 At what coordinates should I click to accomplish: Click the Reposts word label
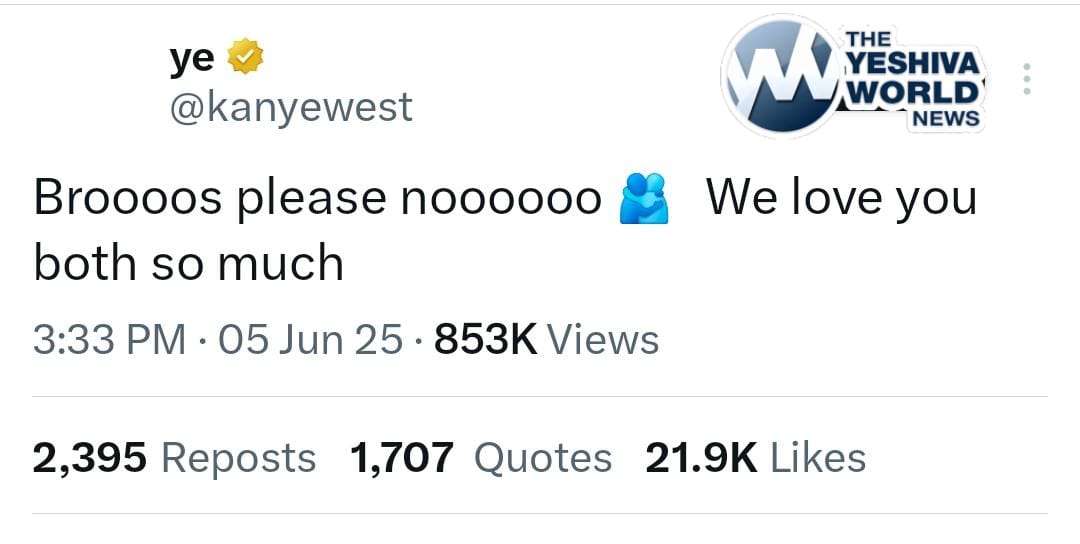(238, 459)
